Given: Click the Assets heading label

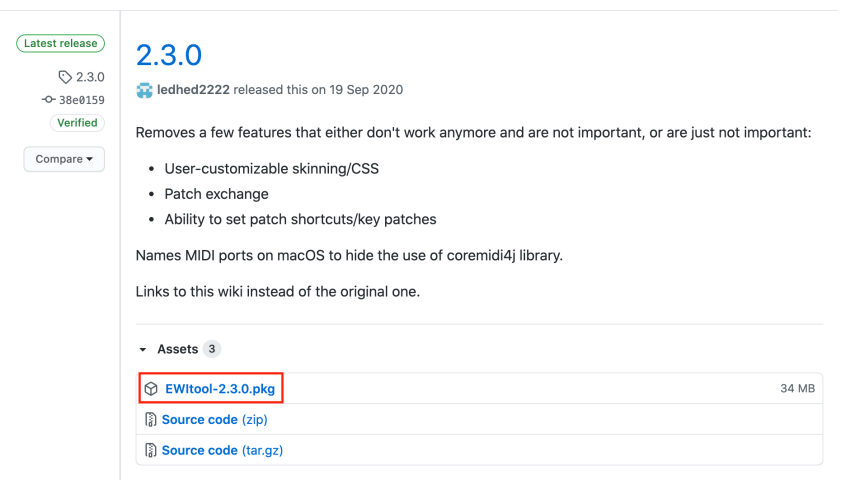Looking at the screenshot, I should [177, 350].
